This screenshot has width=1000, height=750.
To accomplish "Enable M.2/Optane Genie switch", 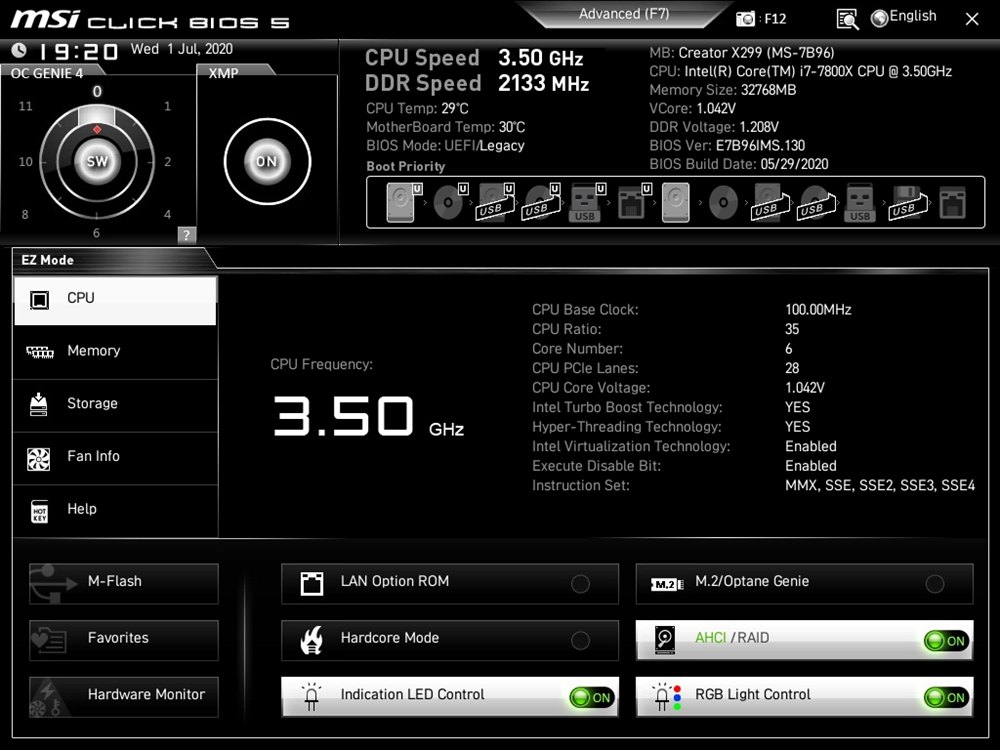I will pos(935,584).
